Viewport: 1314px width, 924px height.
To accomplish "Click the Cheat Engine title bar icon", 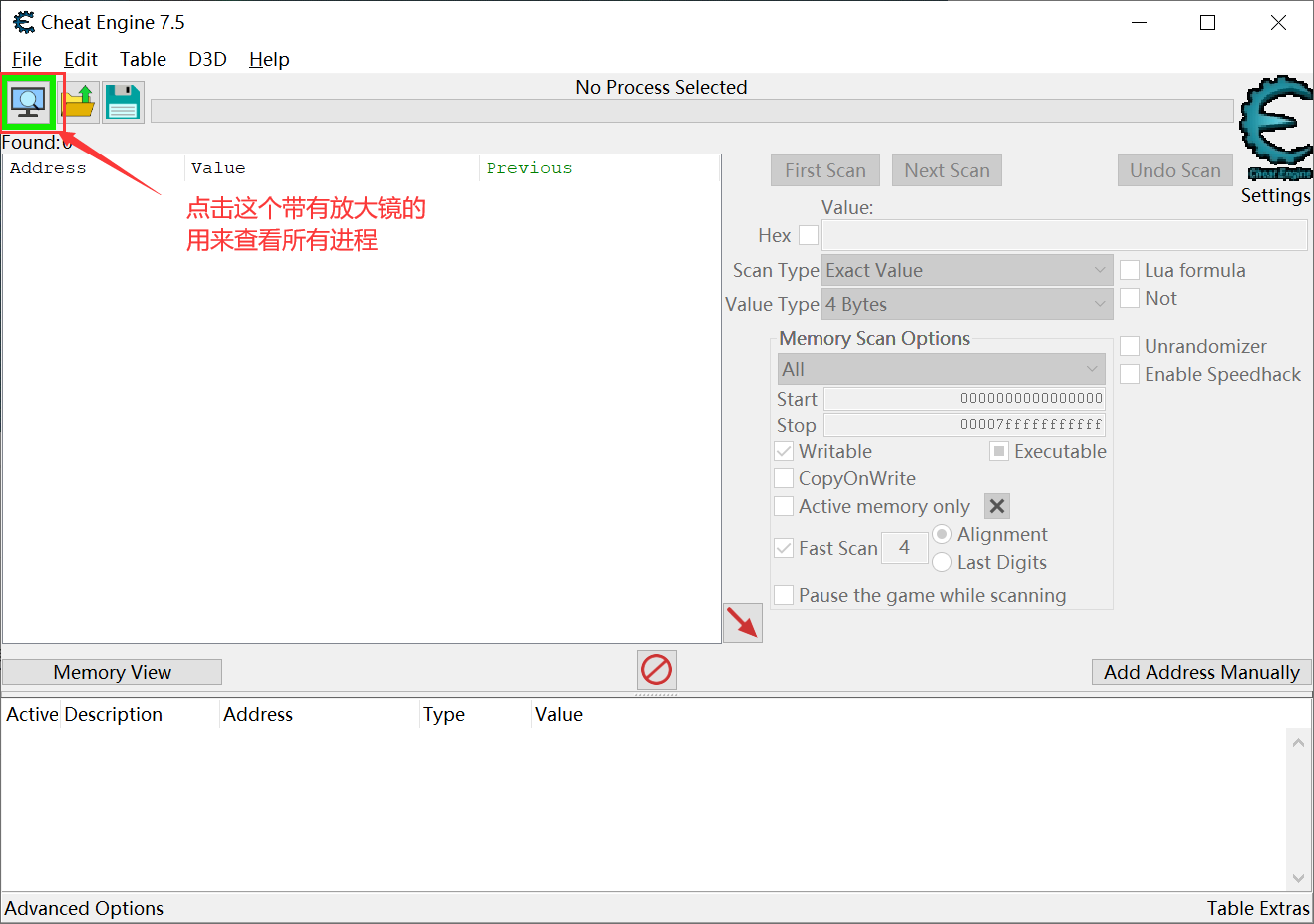I will (23, 22).
